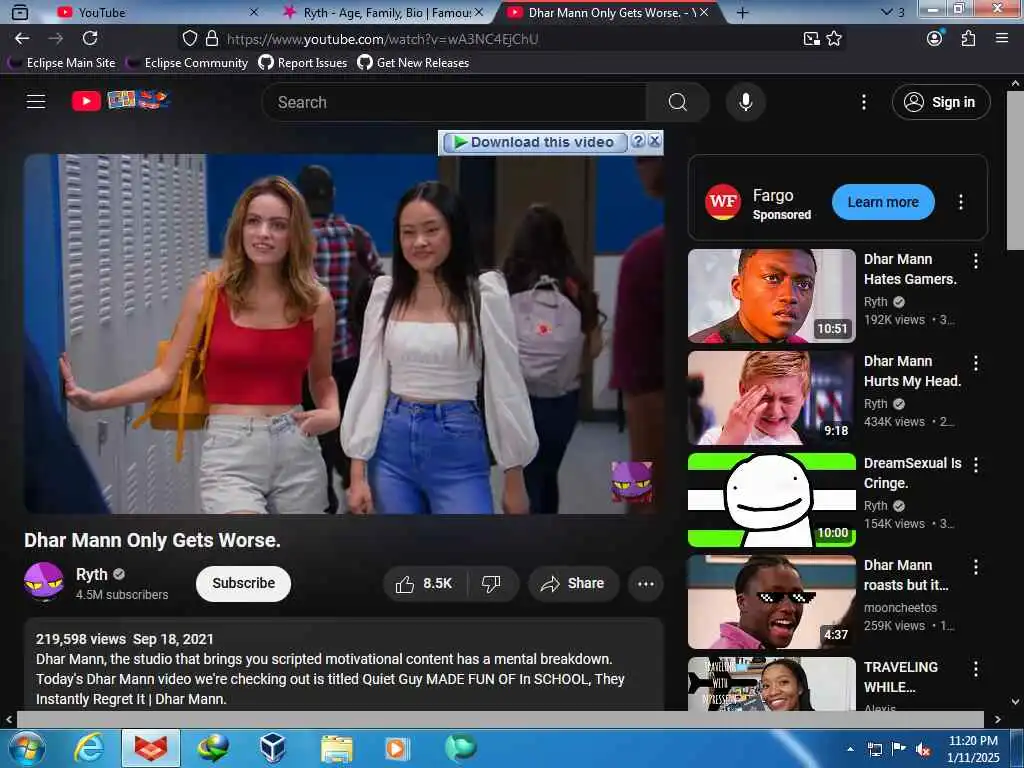Image resolution: width=1024 pixels, height=768 pixels.
Task: Open options for Dhar Mann roasts video
Action: pos(976,567)
